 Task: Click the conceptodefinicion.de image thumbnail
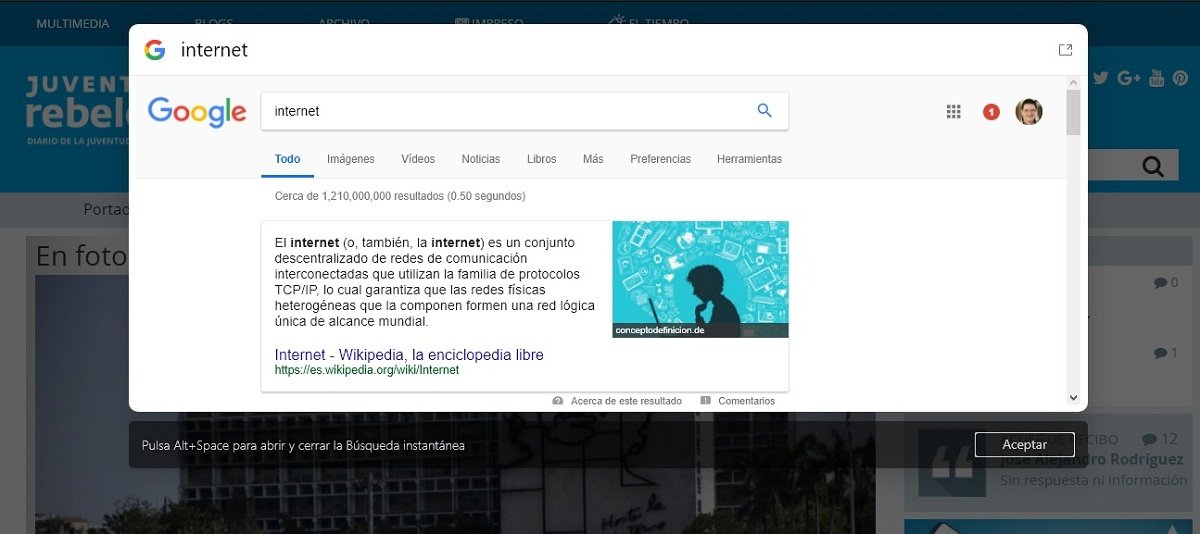click(700, 279)
